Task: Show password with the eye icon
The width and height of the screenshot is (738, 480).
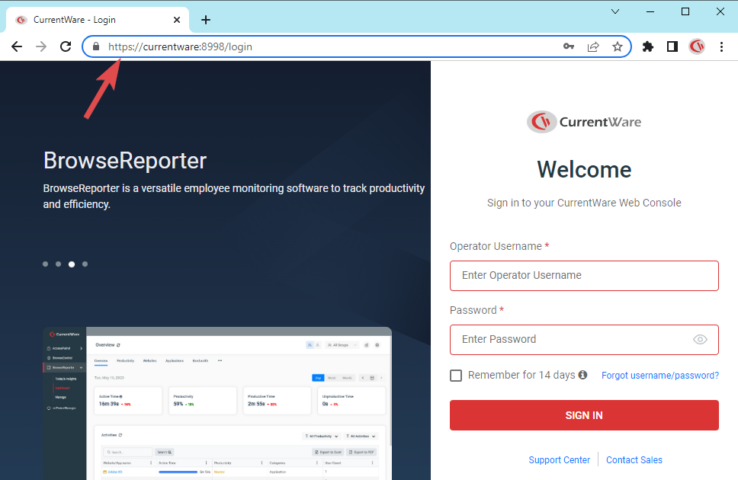Action: click(700, 339)
